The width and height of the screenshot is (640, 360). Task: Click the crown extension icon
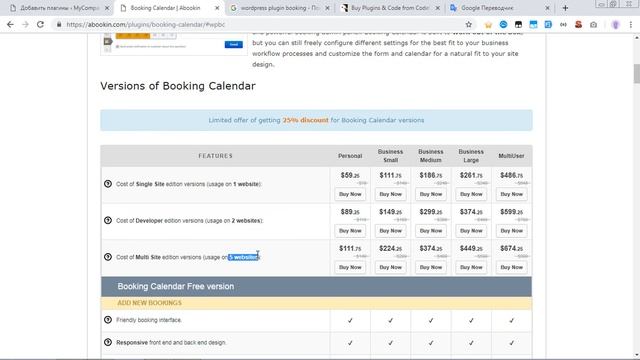point(488,25)
